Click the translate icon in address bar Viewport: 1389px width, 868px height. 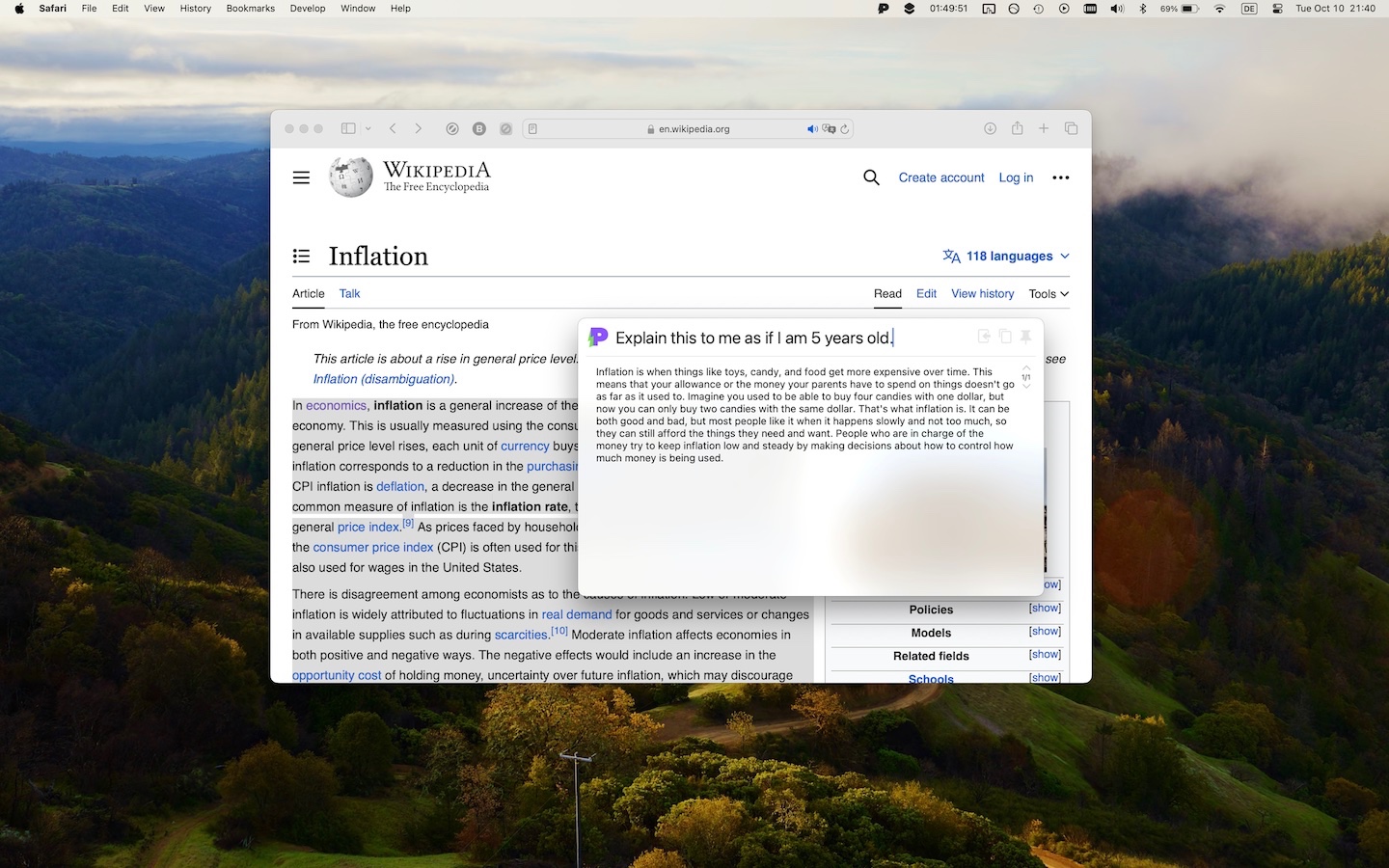(x=829, y=129)
